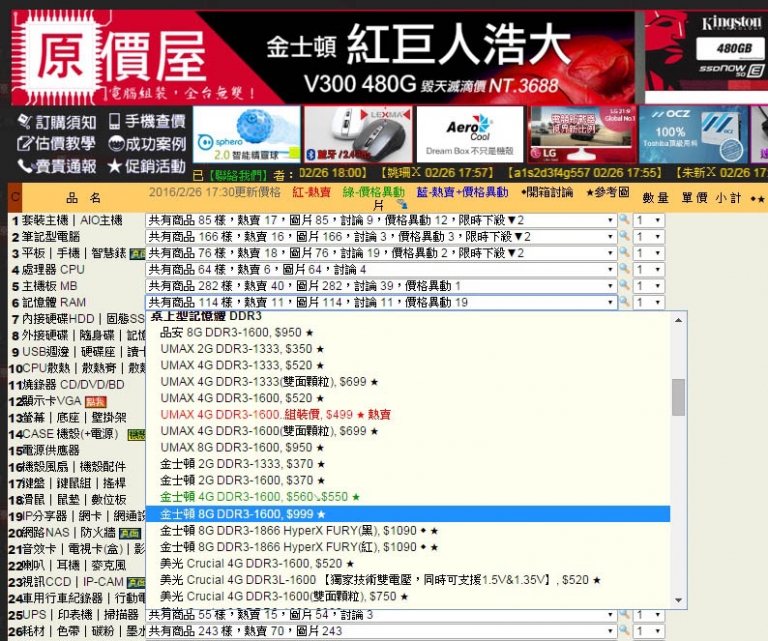Screen dimensions: 768x641
Task: Click search icon for 筆記型電腦 row
Action: [624, 237]
